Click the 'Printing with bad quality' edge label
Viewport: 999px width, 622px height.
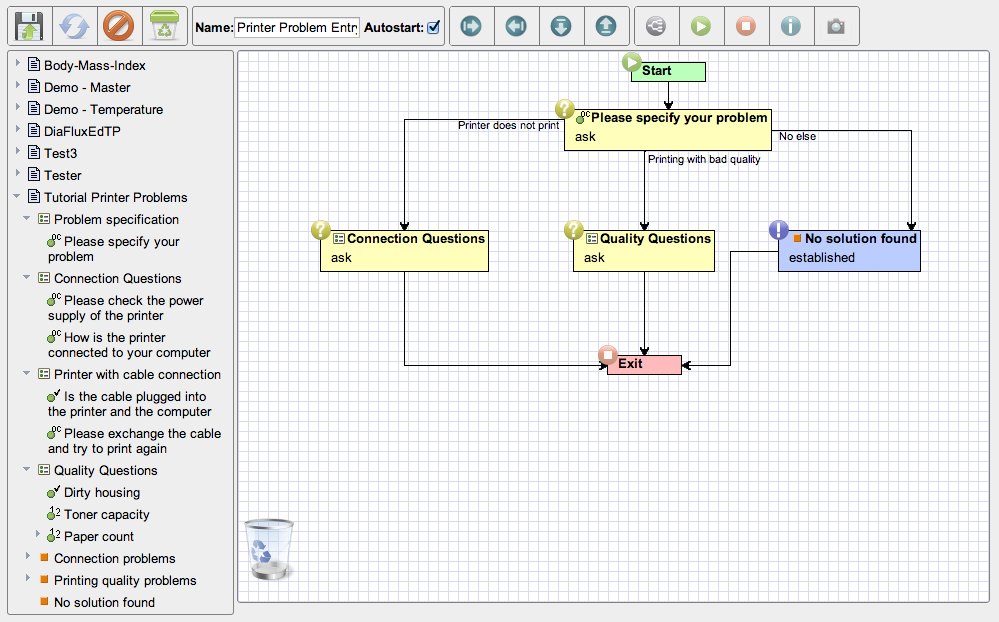[x=704, y=159]
